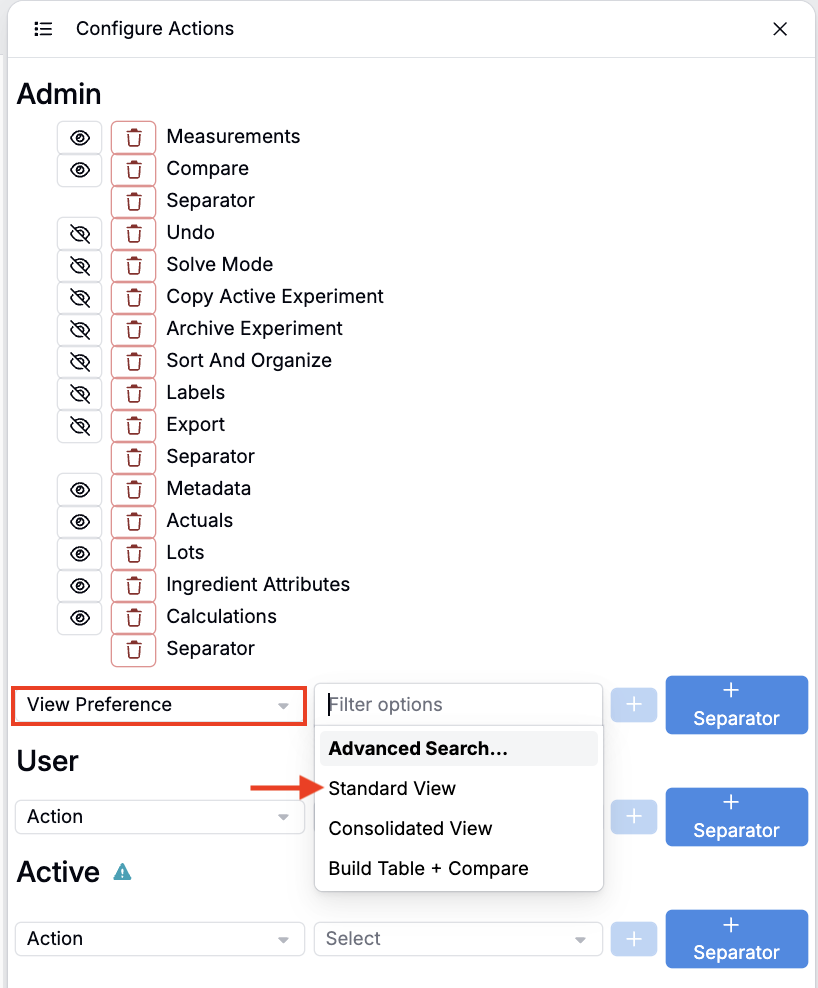This screenshot has height=988, width=818.
Task: Open the View Preference dropdown
Action: 158,705
